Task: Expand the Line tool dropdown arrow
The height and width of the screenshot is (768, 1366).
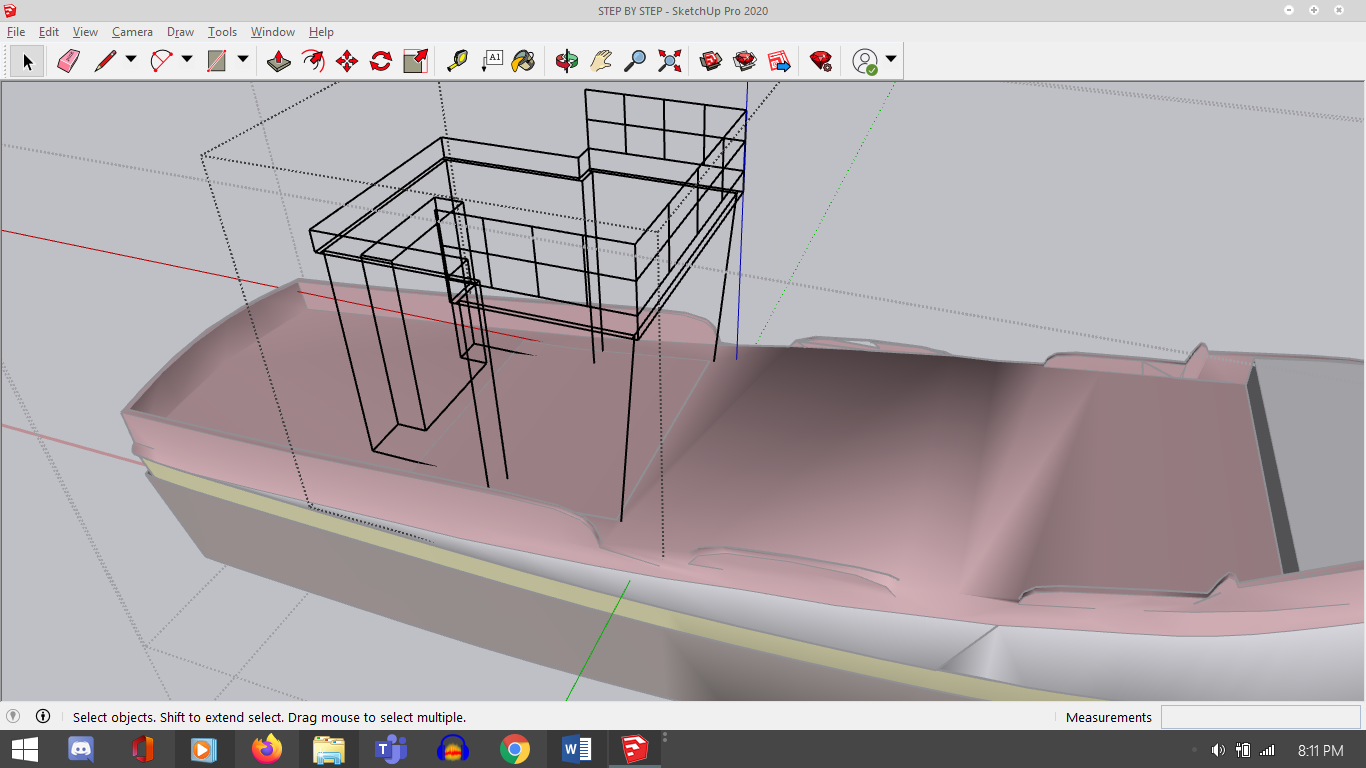Action: [x=131, y=60]
